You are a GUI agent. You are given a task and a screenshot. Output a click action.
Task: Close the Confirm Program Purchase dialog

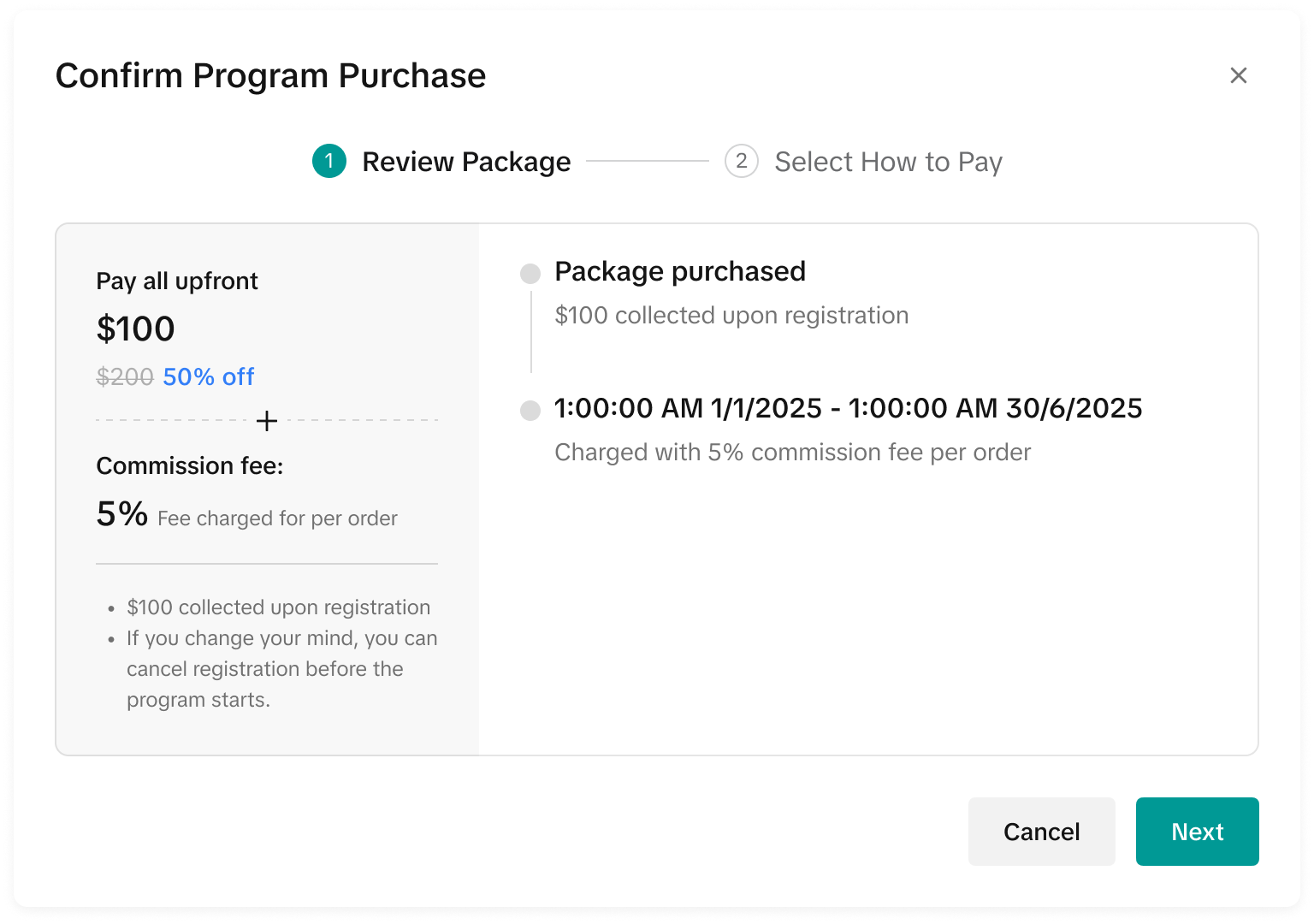click(x=1238, y=75)
